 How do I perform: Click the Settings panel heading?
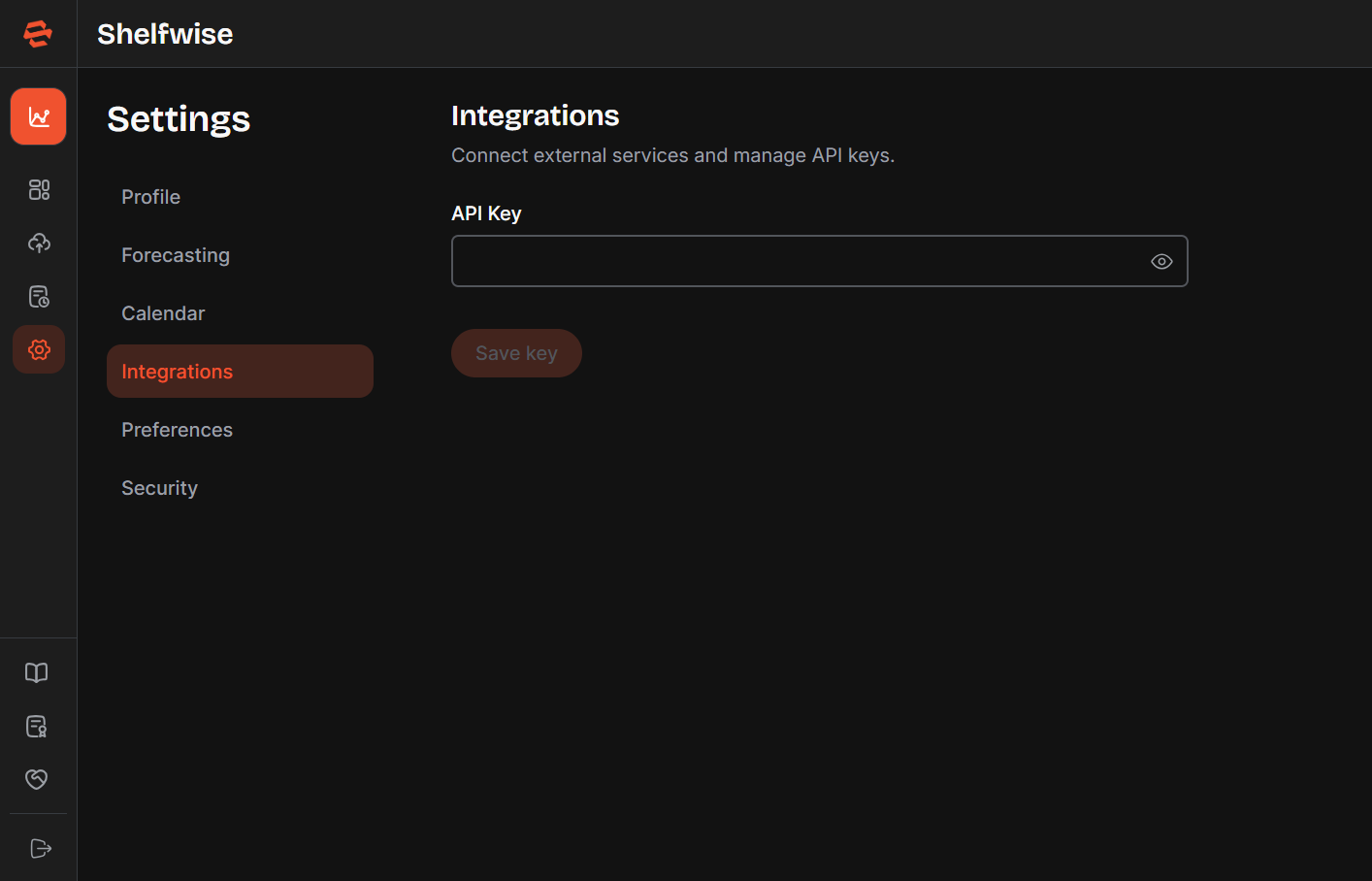(x=179, y=119)
